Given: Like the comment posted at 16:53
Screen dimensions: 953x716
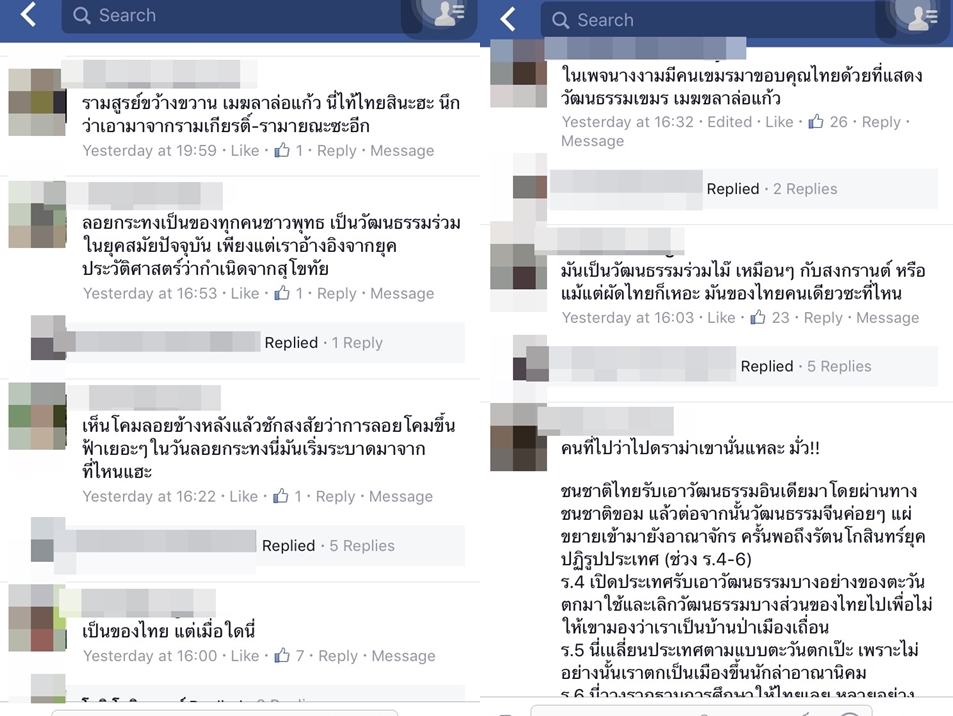Looking at the screenshot, I should (245, 294).
